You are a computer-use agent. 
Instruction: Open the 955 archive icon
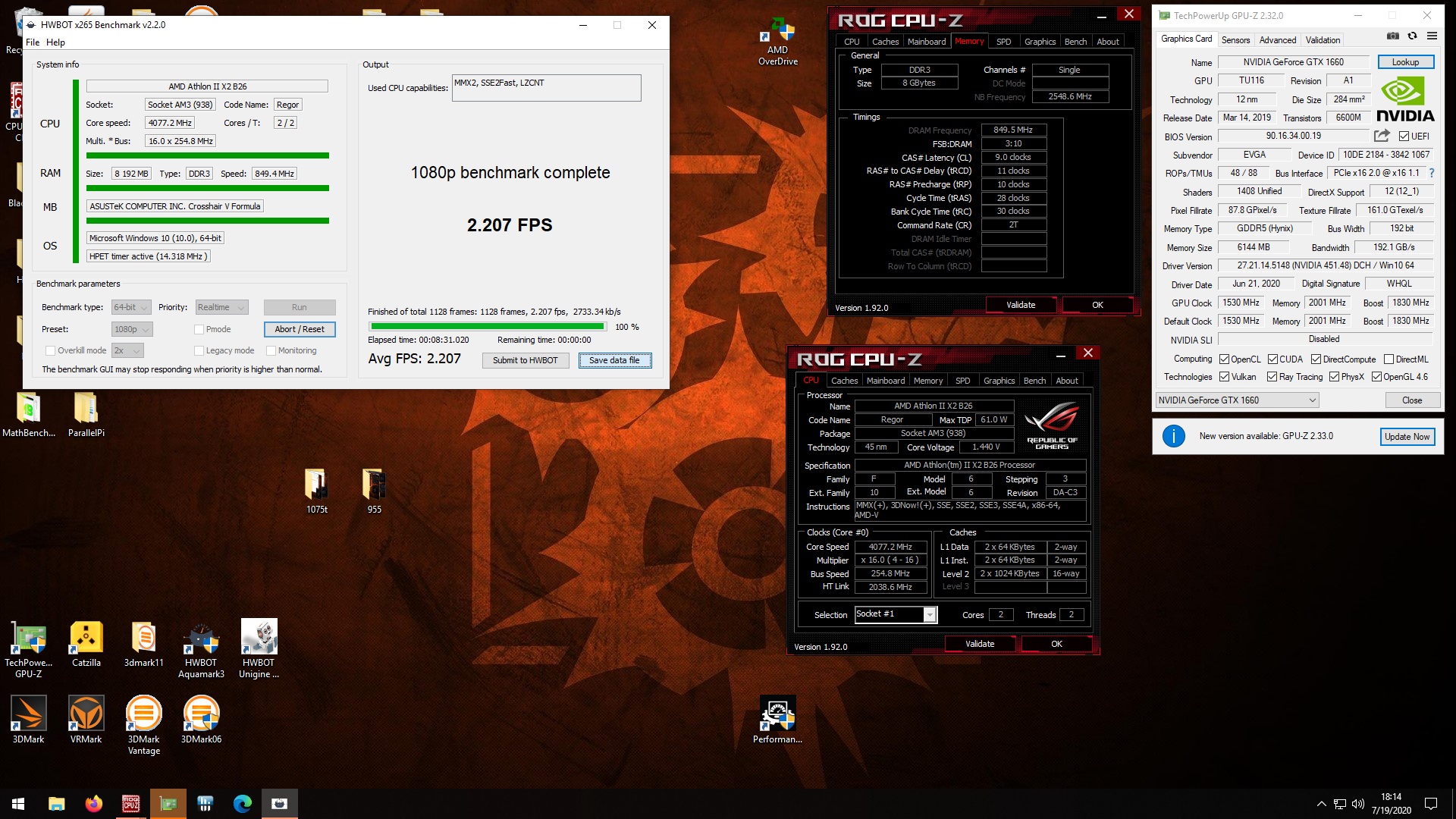374,491
